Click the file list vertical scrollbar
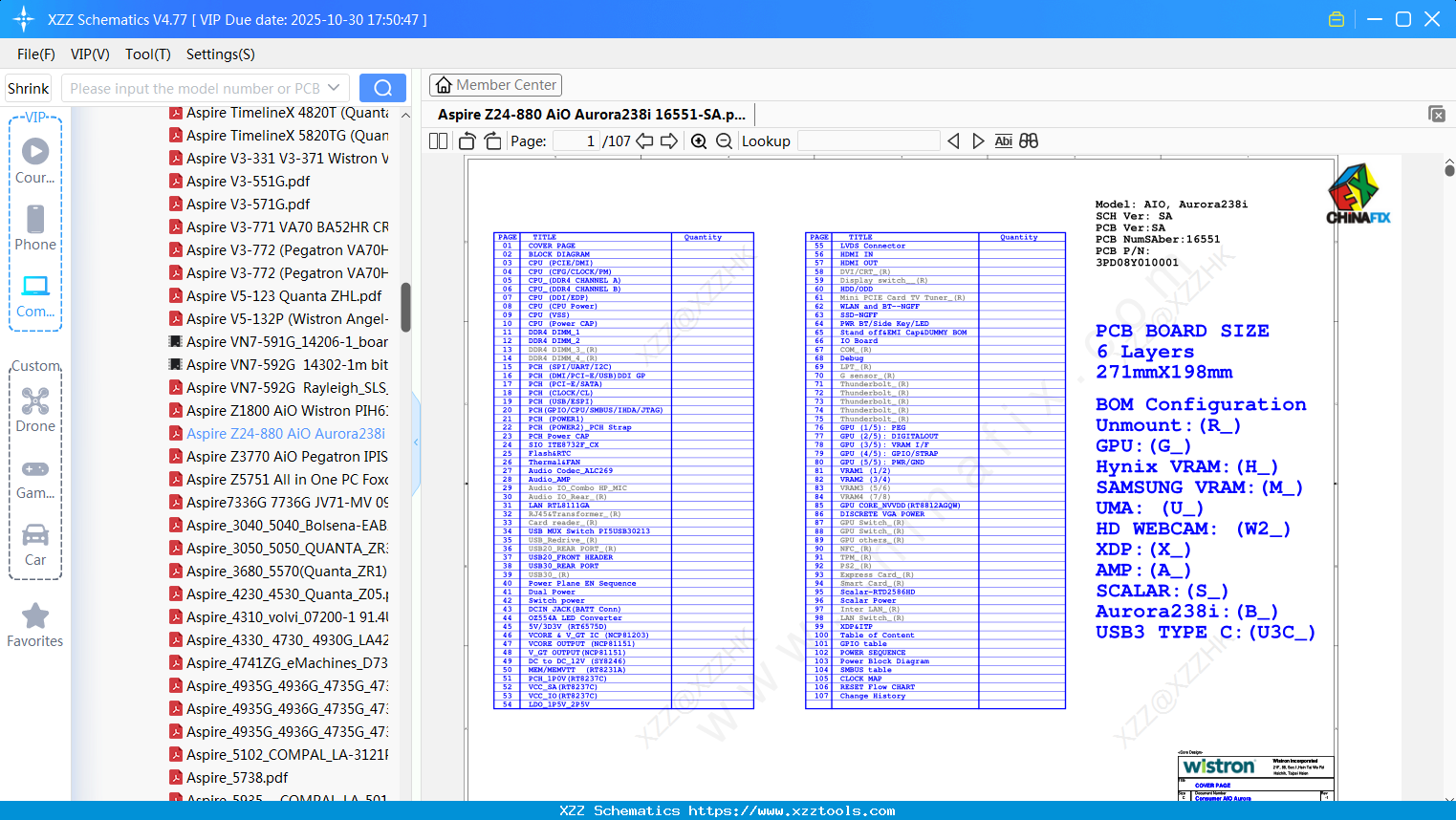Image resolution: width=1456 pixels, height=820 pixels. [405, 307]
